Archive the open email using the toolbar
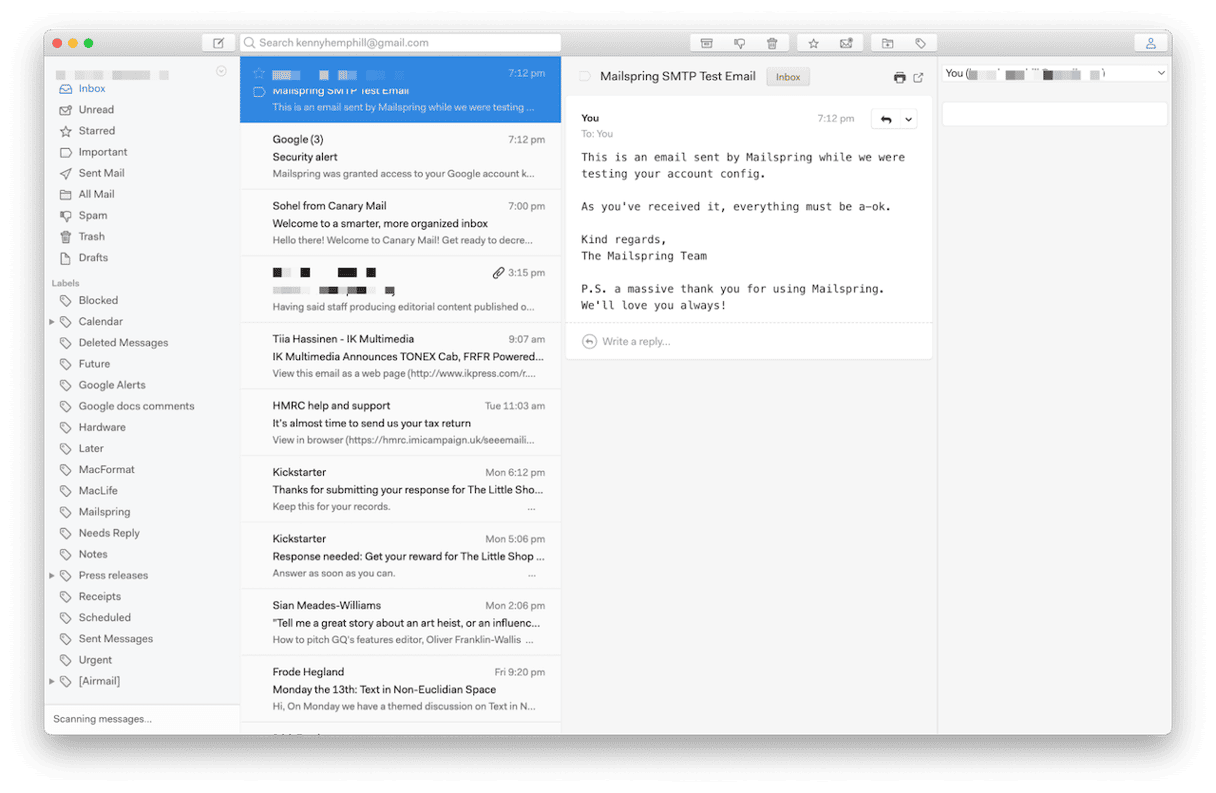This screenshot has height=793, width=1216. pos(706,43)
